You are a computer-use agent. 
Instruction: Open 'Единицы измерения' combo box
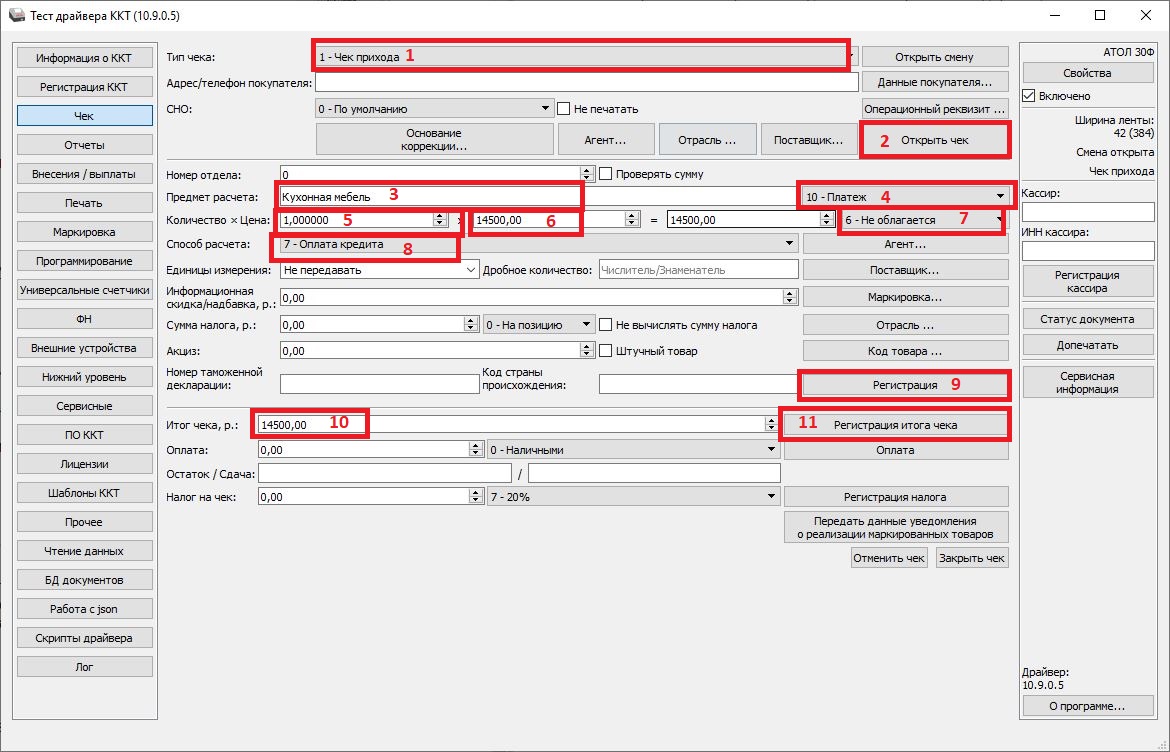click(x=471, y=270)
